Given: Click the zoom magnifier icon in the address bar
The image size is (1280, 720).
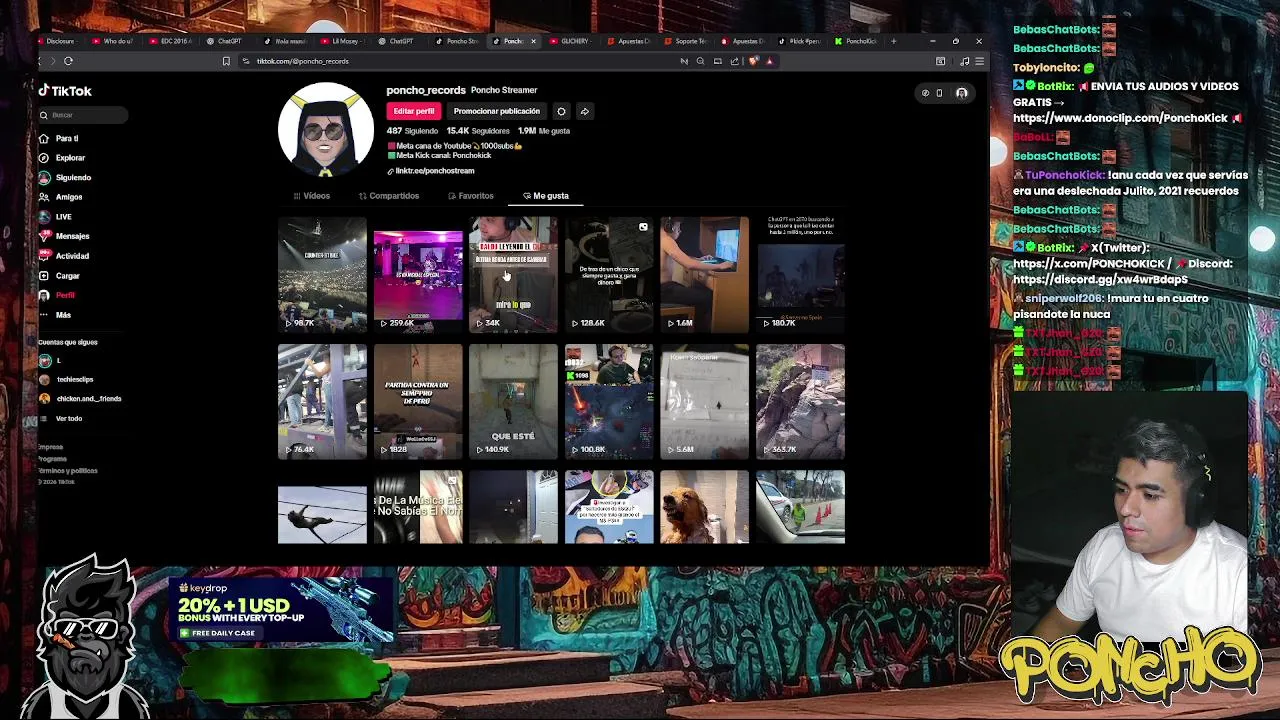Looking at the screenshot, I should [x=700, y=61].
